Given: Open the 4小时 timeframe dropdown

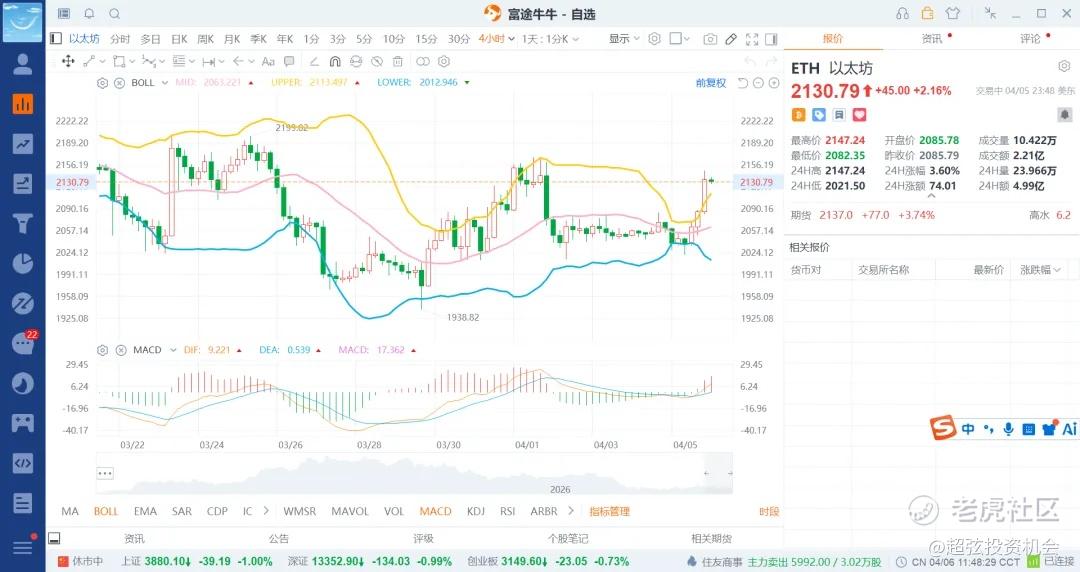Looking at the screenshot, I should click(495, 39).
